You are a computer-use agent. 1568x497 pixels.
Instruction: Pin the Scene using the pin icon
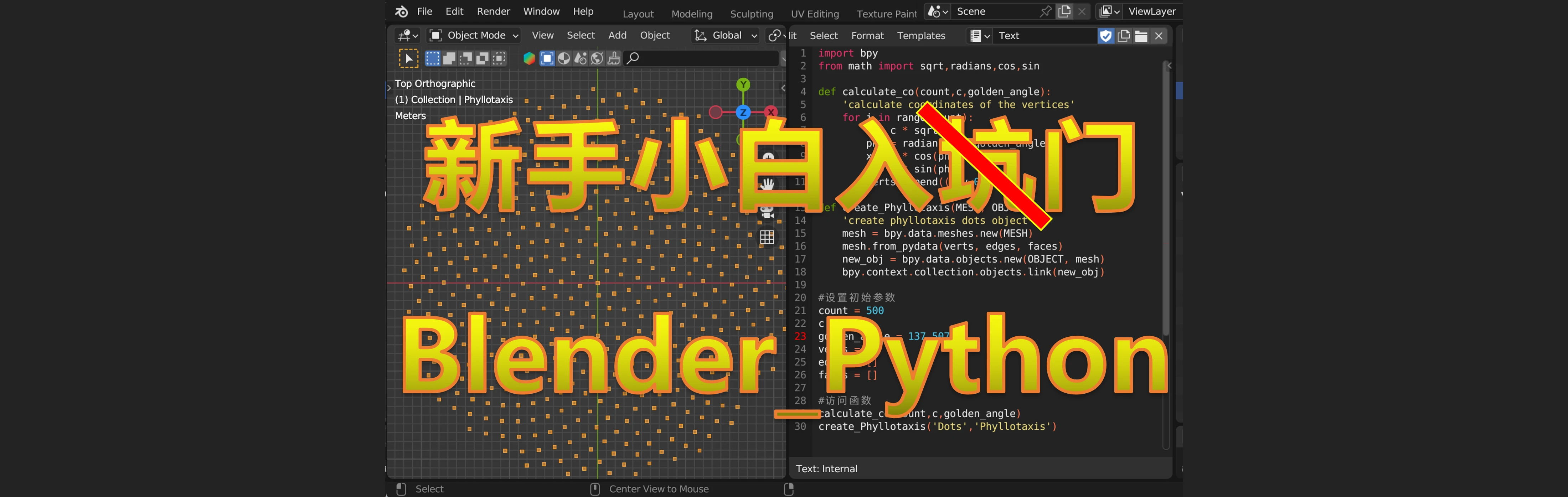(1046, 11)
